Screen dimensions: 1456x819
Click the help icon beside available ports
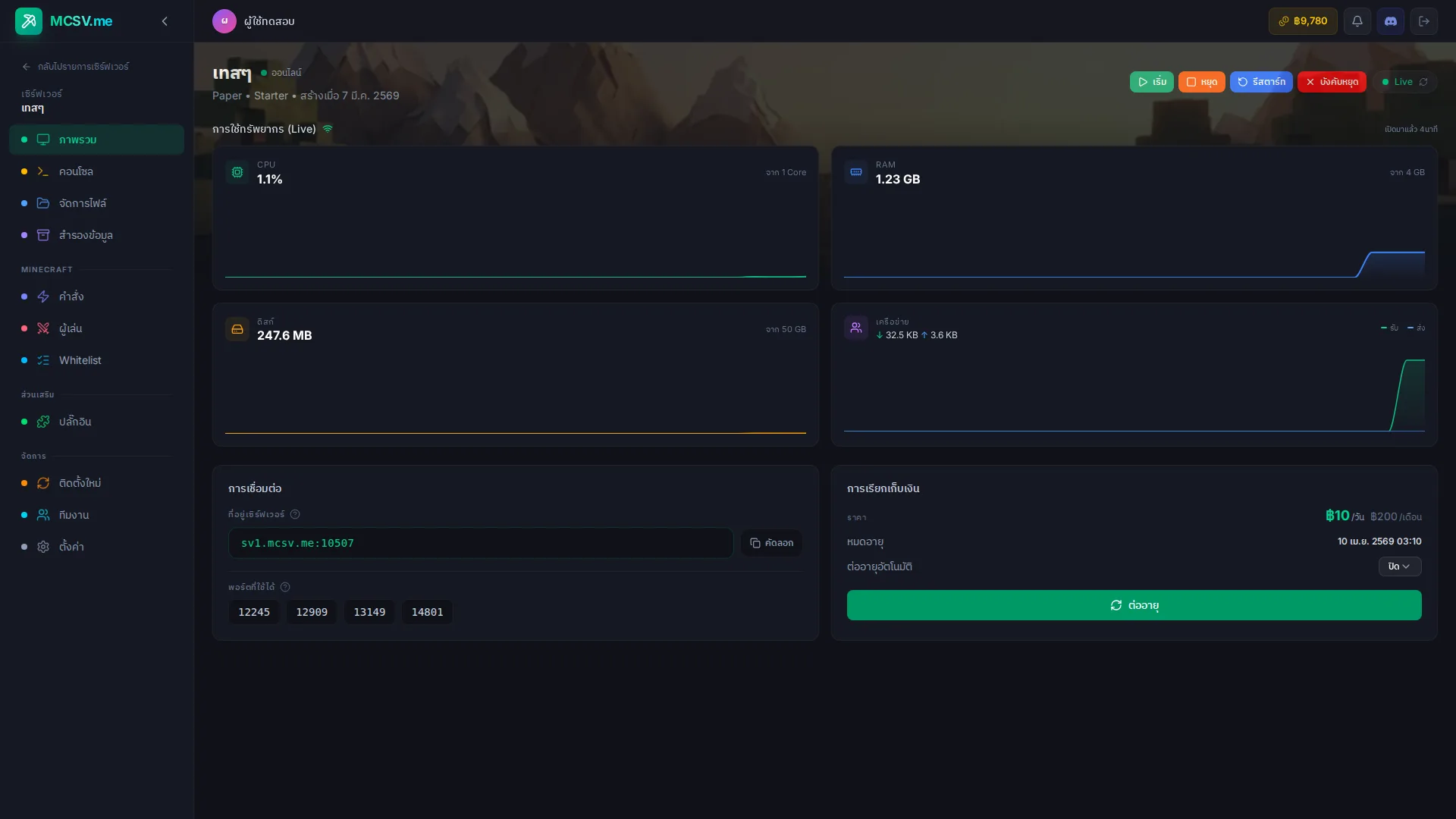pos(285,587)
